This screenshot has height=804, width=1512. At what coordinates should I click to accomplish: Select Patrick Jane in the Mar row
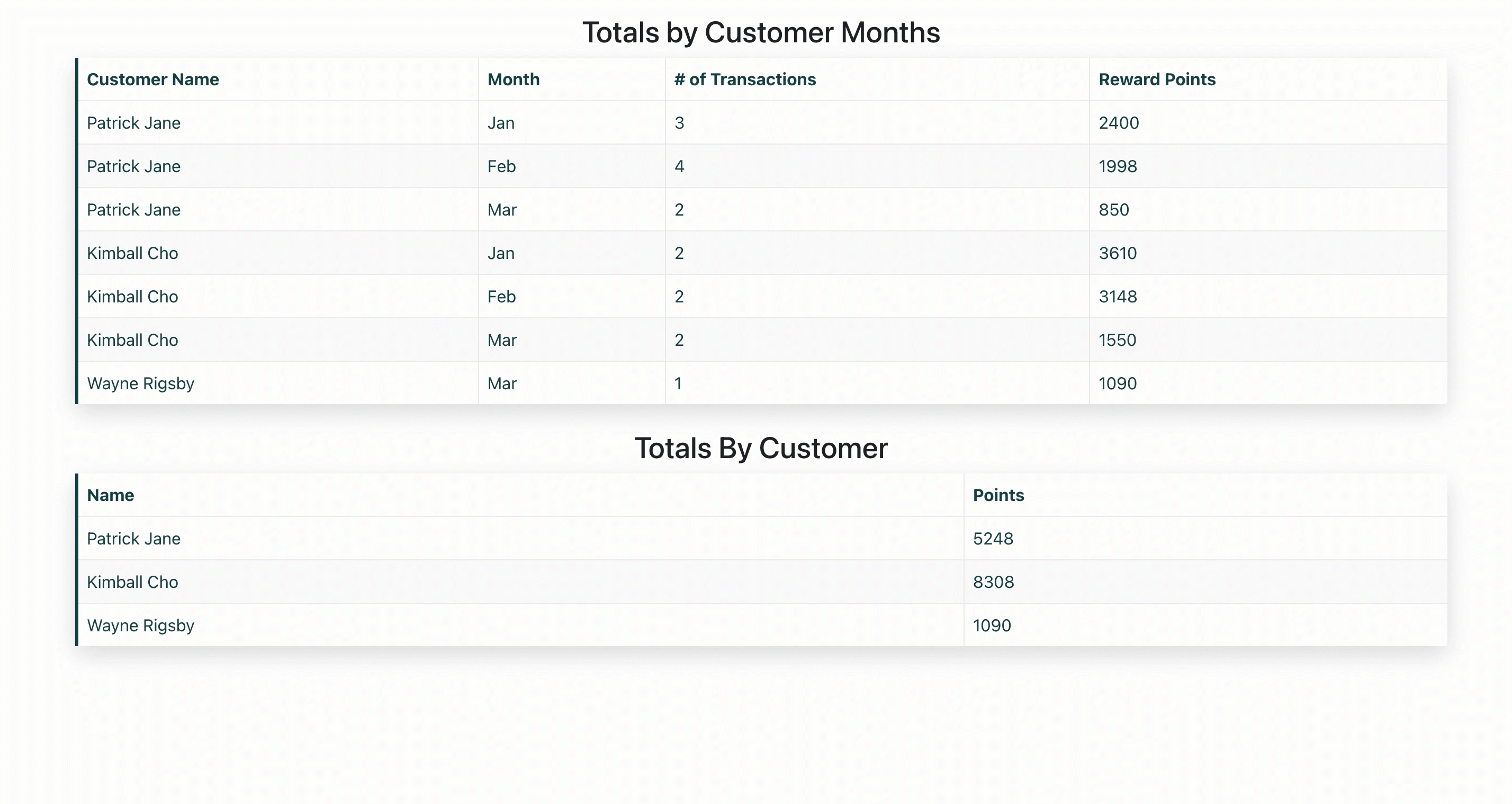tap(134, 210)
